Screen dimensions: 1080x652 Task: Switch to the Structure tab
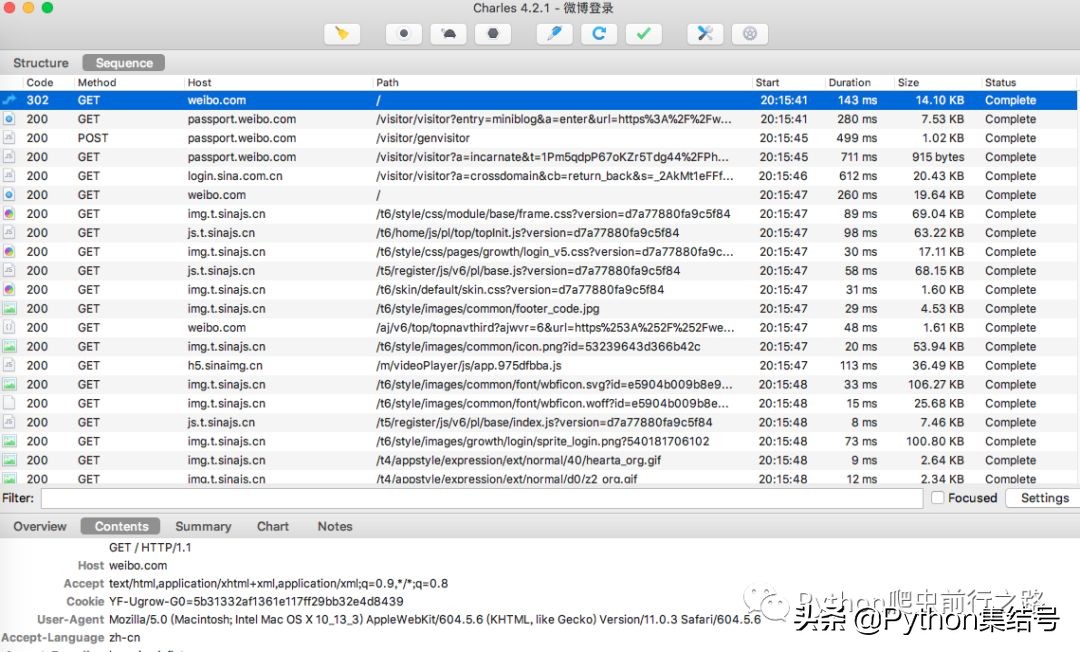pyautogui.click(x=40, y=62)
